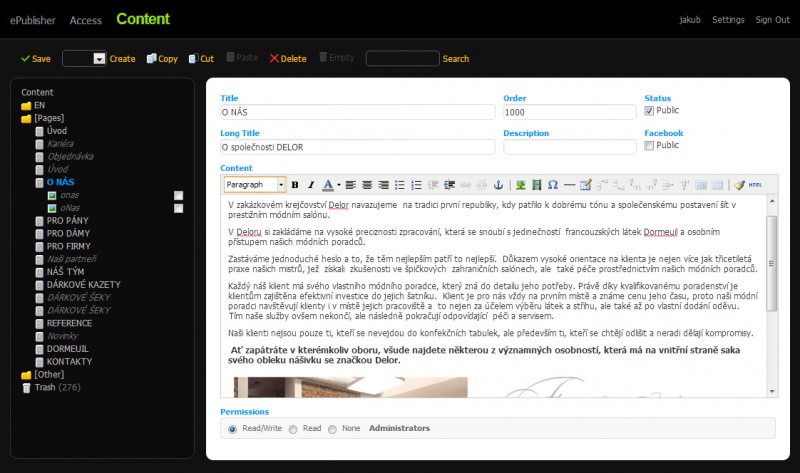Viewport: 800px width, 473px height.
Task: Open the Create type dropdown
Action: pyautogui.click(x=99, y=59)
